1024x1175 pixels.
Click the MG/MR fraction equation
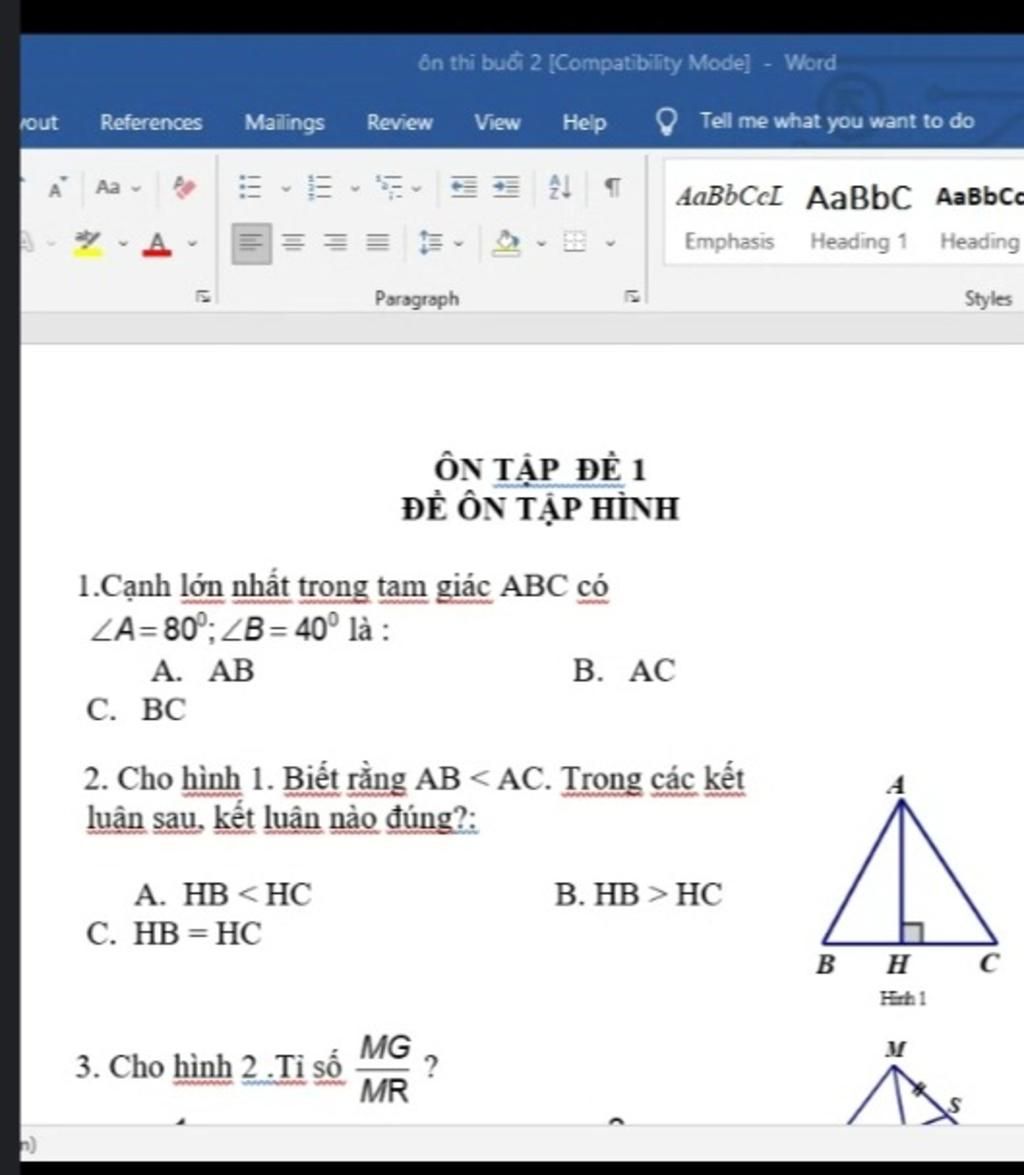[385, 1069]
